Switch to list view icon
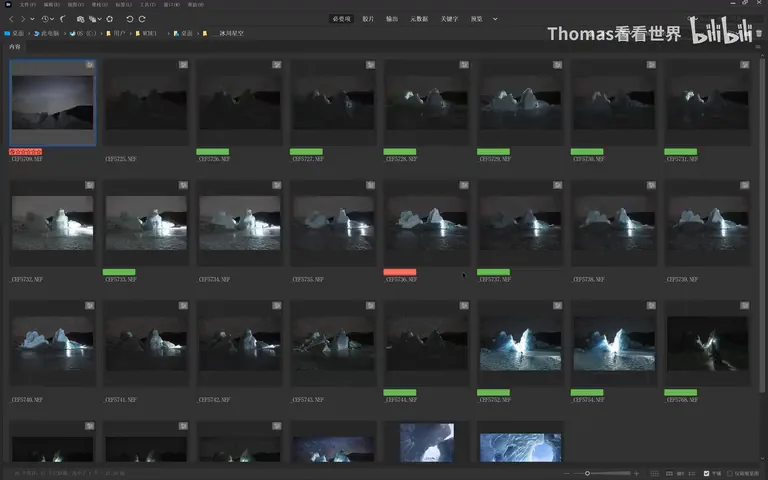This screenshot has width=768, height=480. coord(692,473)
